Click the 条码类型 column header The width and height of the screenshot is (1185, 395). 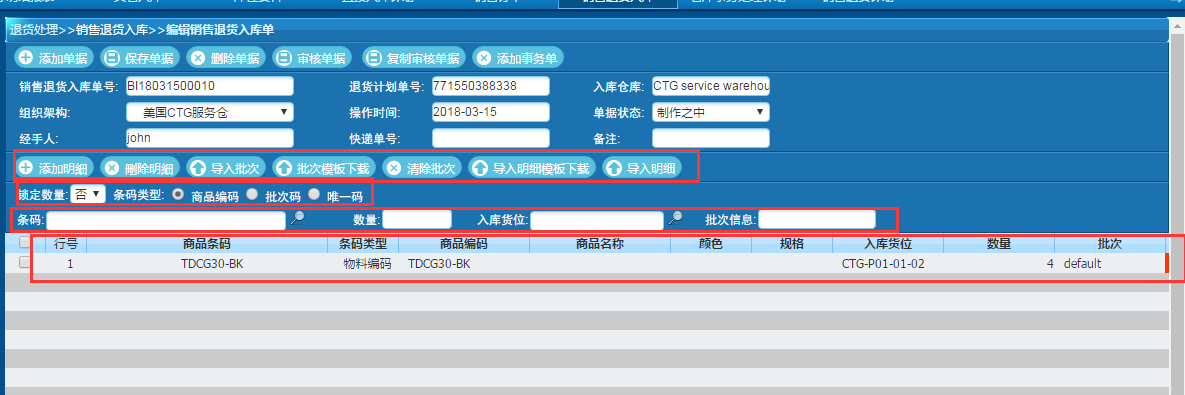pyautogui.click(x=363, y=244)
